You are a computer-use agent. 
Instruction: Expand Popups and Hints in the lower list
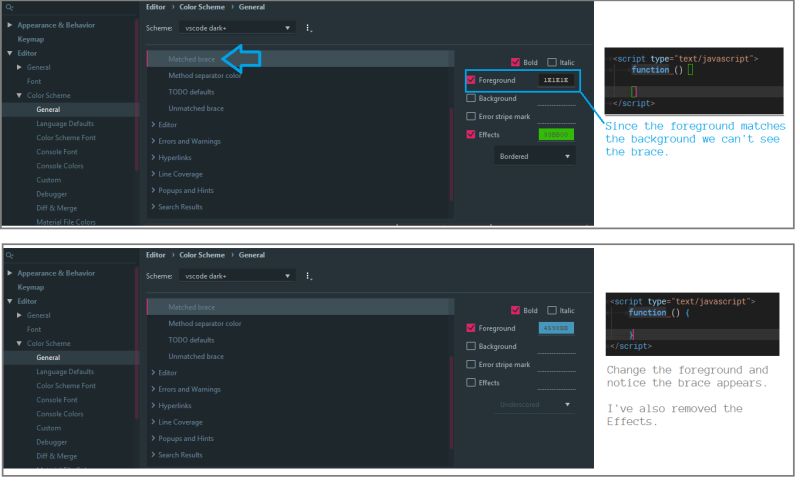pos(153,438)
